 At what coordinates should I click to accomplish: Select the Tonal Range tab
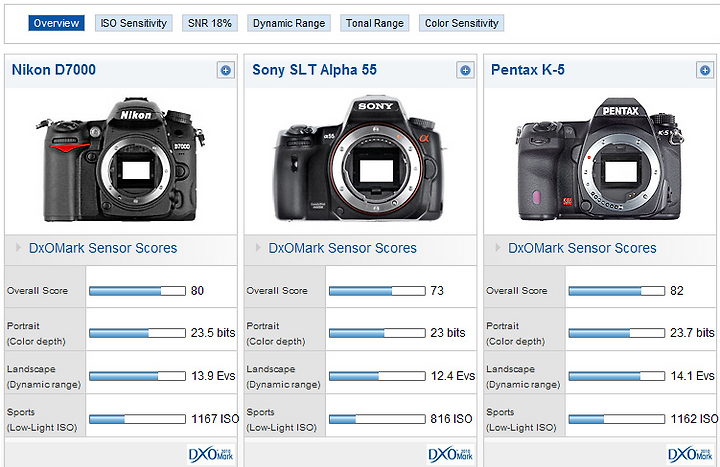[375, 23]
